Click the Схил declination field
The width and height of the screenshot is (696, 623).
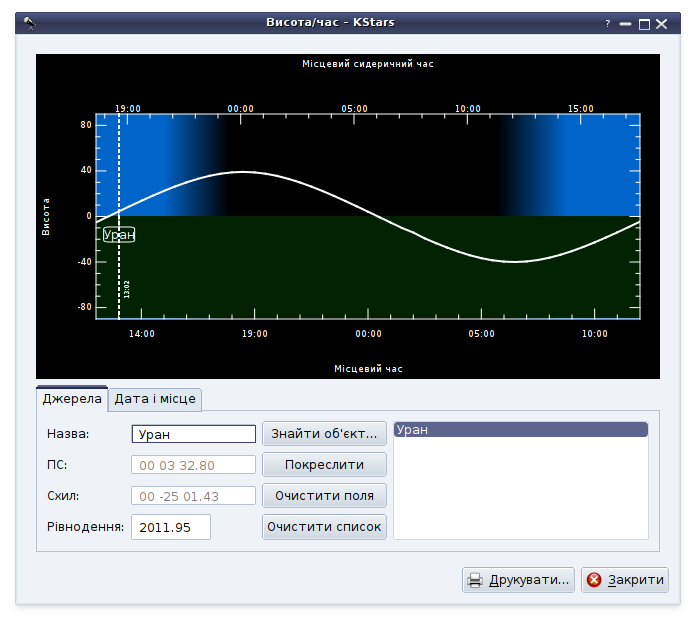tap(194, 496)
